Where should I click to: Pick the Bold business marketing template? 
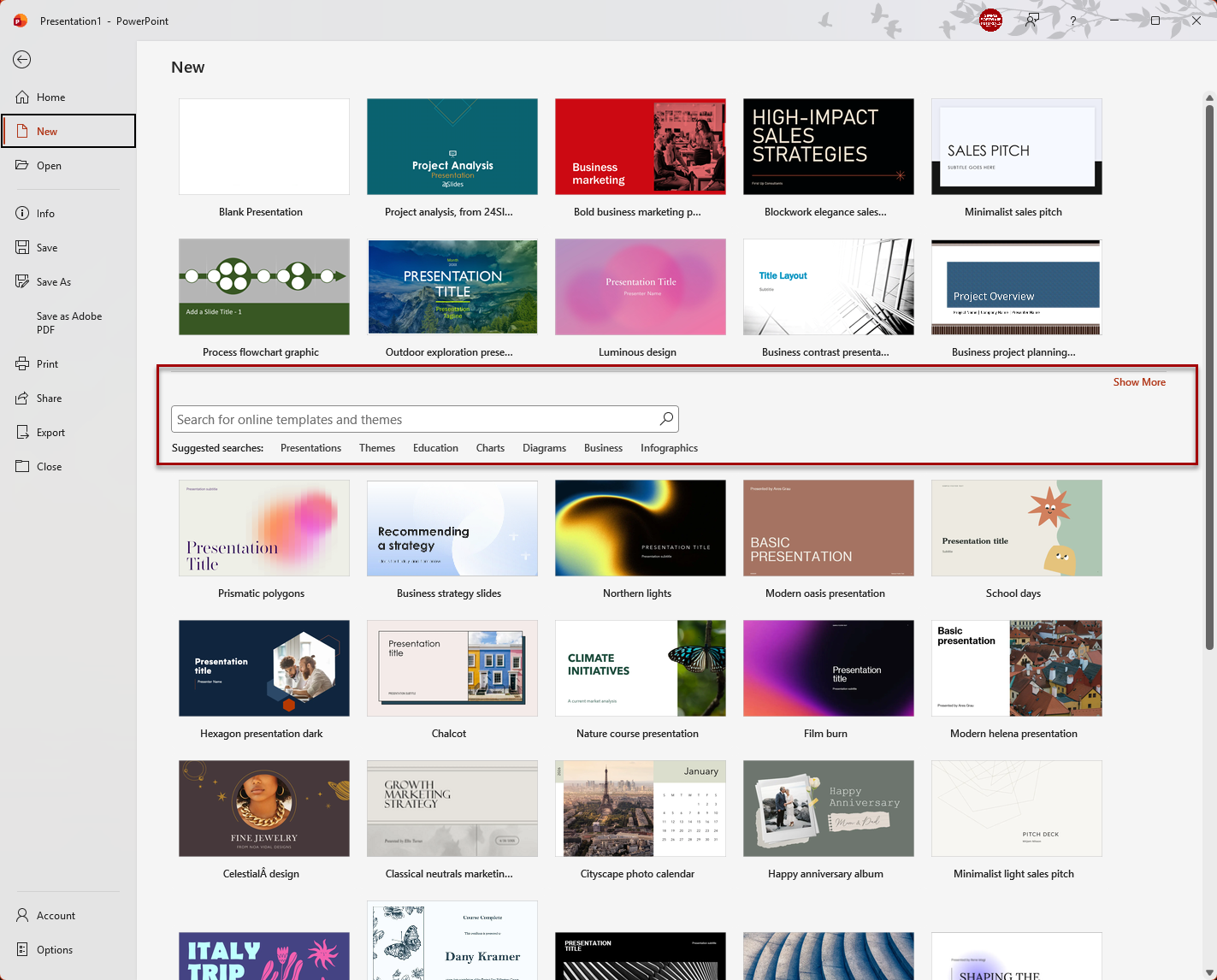(641, 146)
